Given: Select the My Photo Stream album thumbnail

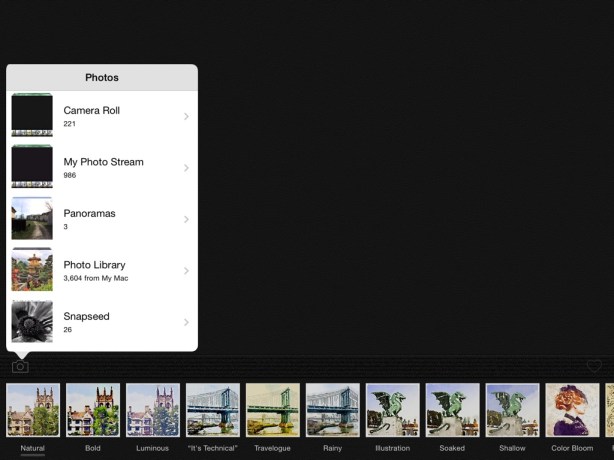Looking at the screenshot, I should 32,166.
